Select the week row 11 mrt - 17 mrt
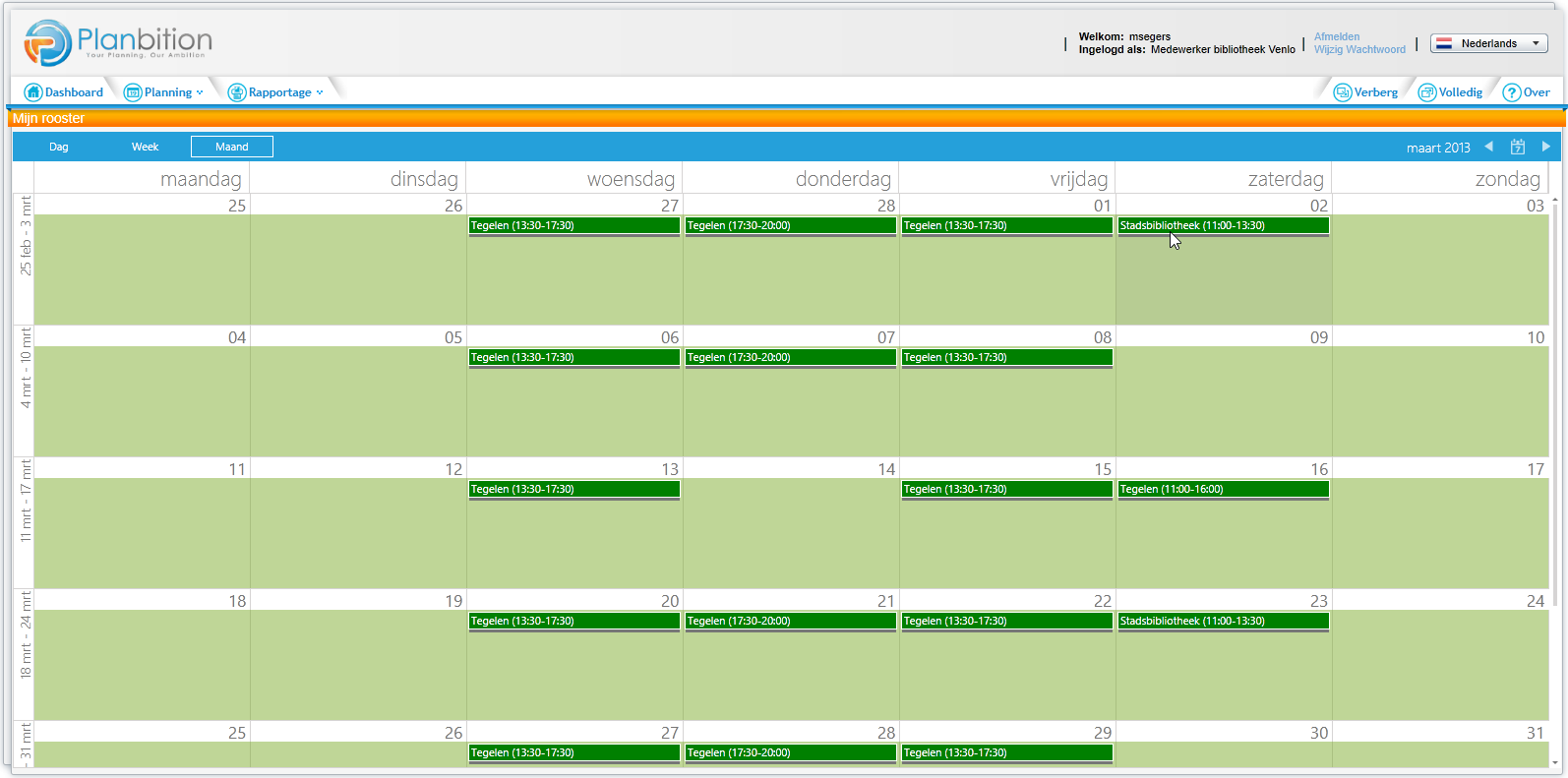The width and height of the screenshot is (1568, 778). click(x=25, y=523)
